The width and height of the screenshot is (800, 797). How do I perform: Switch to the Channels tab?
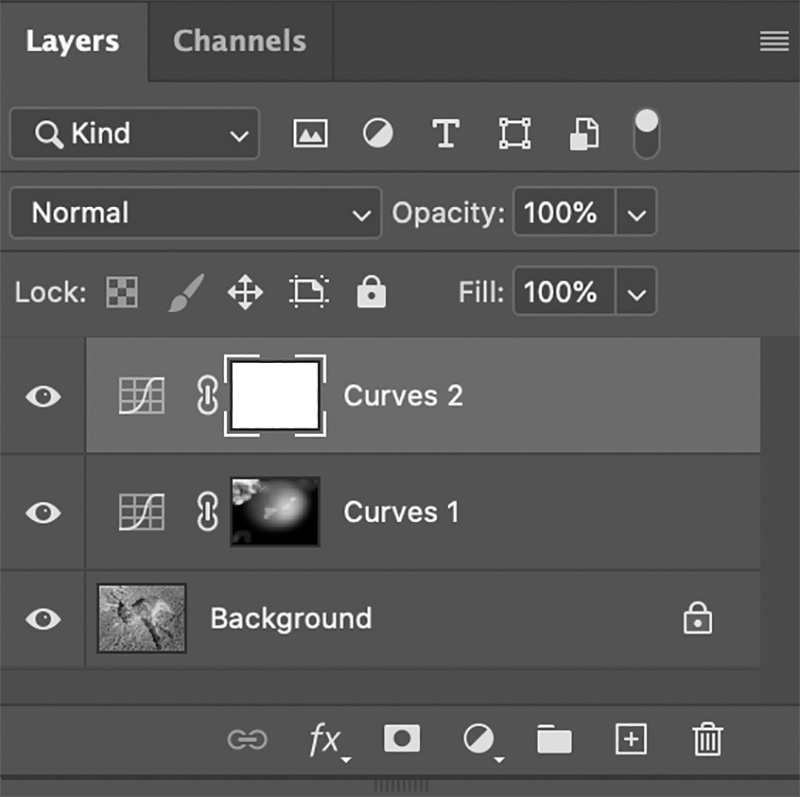(x=239, y=41)
